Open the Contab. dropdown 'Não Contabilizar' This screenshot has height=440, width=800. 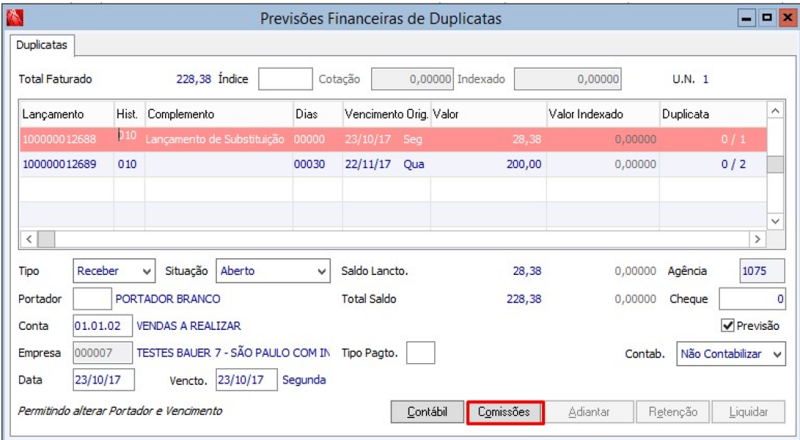(731, 354)
